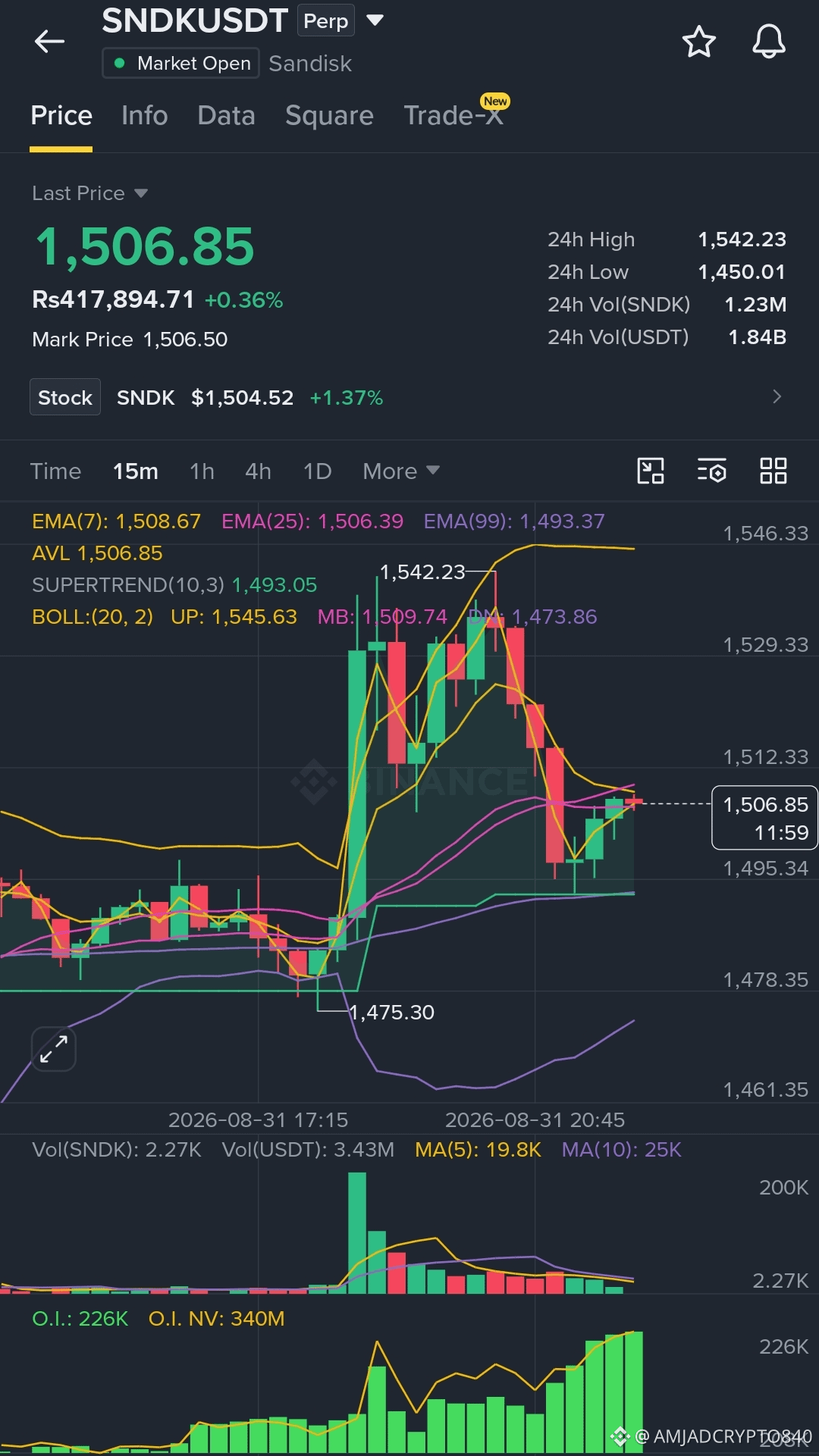Switch to the Info tab
The image size is (819, 1456).
[x=144, y=115]
